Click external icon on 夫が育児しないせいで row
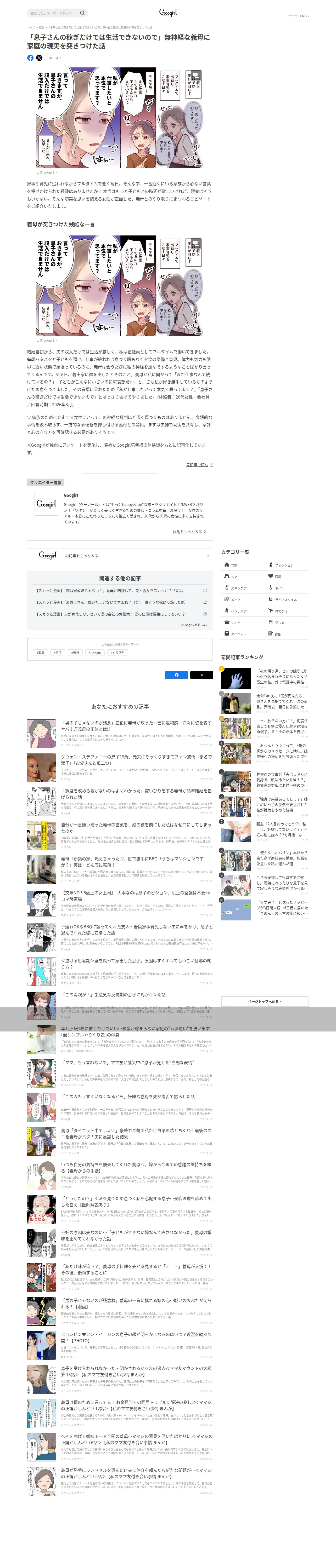Image resolution: width=336 pixels, height=1568 pixels. pyautogui.click(x=205, y=614)
